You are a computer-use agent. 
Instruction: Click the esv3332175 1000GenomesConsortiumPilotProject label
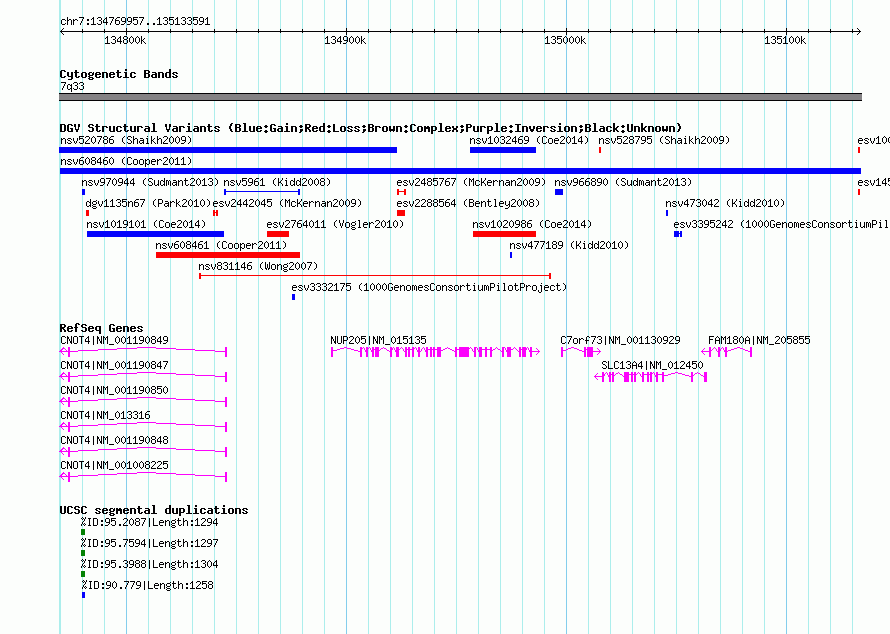tap(429, 287)
